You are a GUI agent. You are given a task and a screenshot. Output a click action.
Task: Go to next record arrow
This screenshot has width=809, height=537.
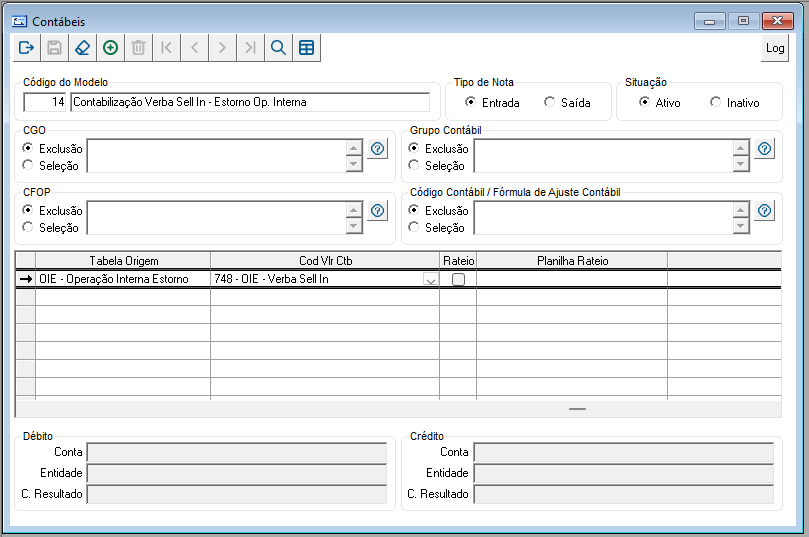pos(222,48)
